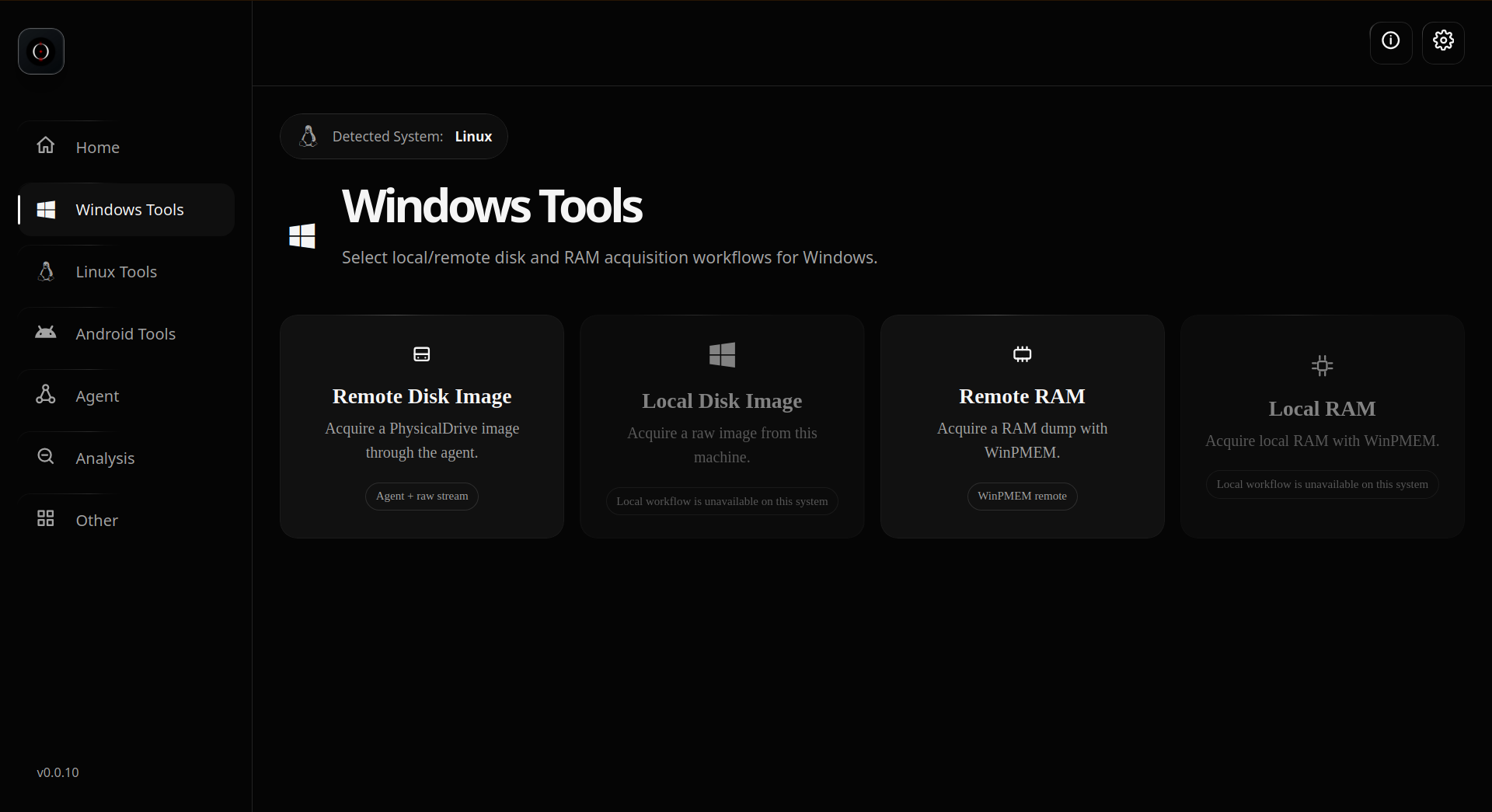Click the Other grid icon

coord(46,518)
